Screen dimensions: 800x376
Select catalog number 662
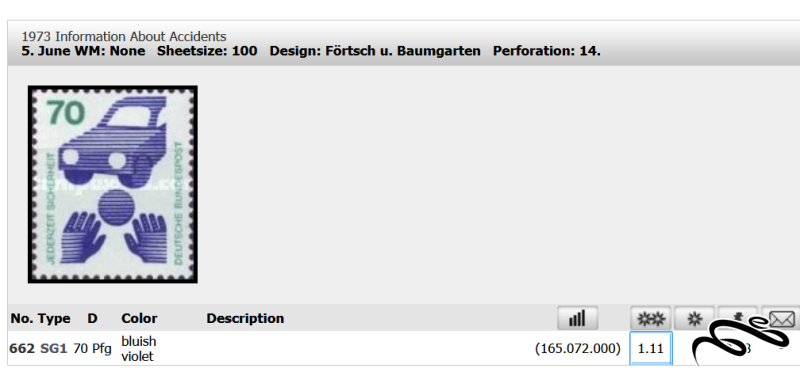[22, 349]
